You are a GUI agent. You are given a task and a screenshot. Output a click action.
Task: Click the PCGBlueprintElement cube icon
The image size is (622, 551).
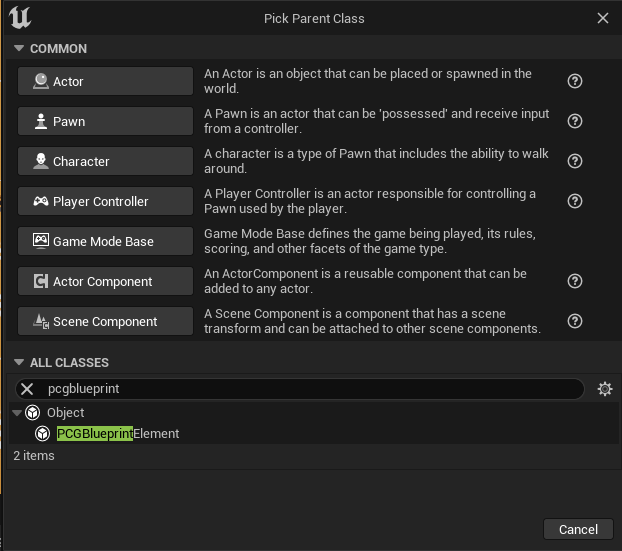click(42, 434)
